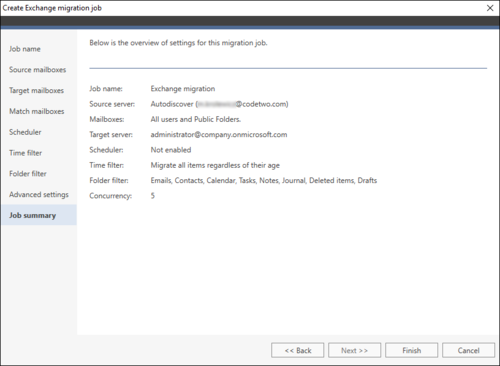Open the Job name step
Screen dimensions: 500x366
pos(25,49)
